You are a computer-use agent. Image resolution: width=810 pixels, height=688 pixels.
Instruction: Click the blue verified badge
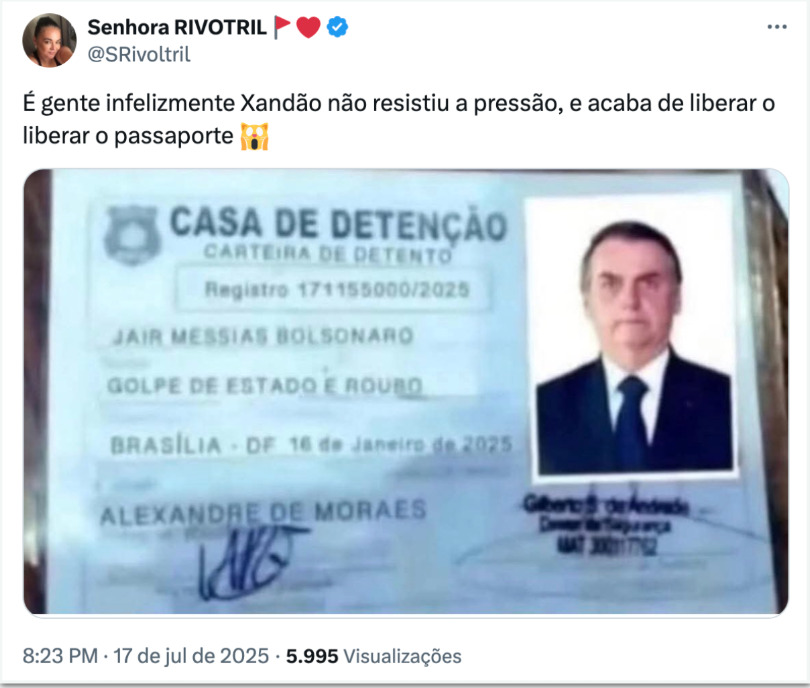pos(337,27)
